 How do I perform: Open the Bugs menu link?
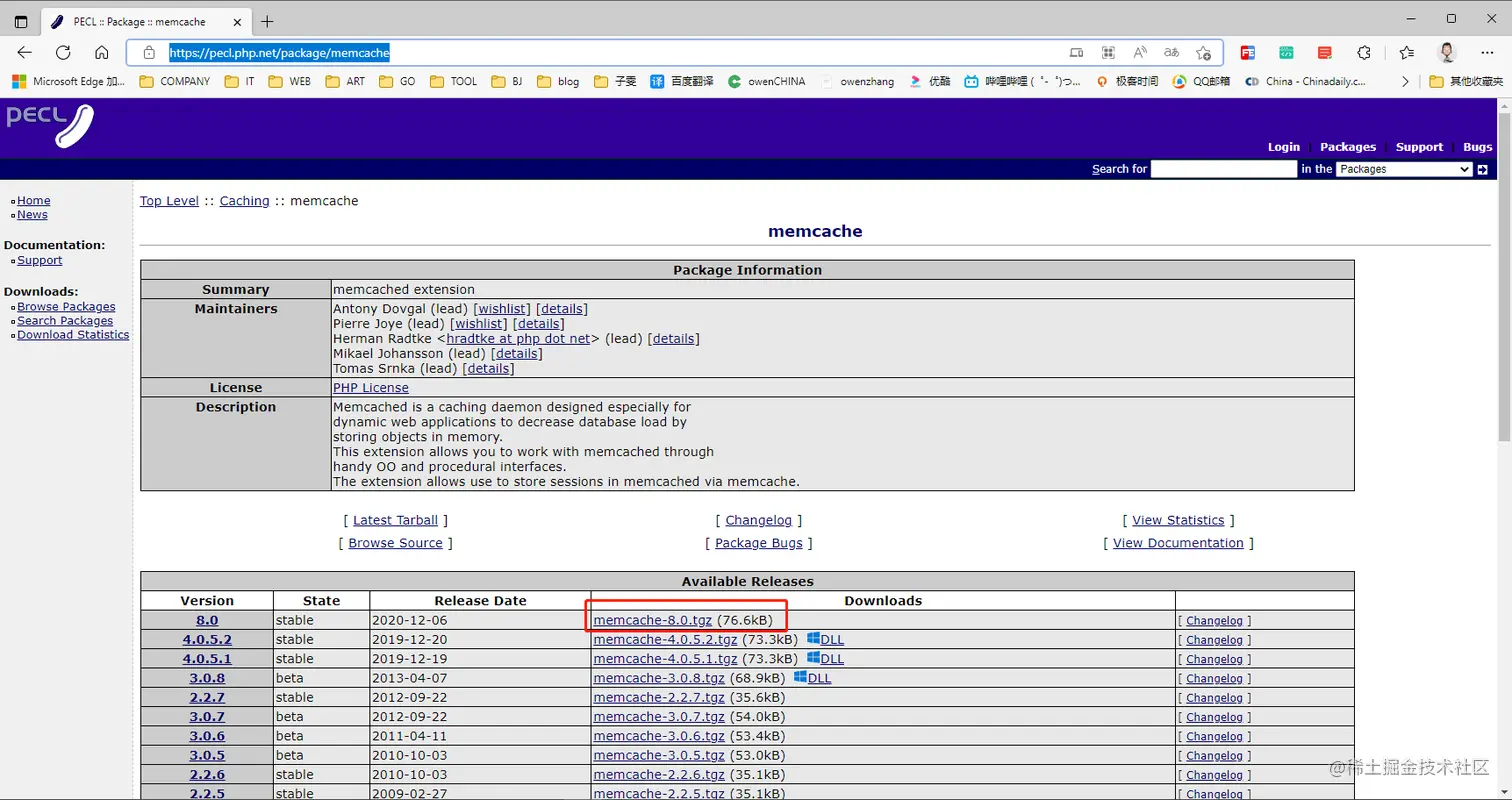point(1477,147)
